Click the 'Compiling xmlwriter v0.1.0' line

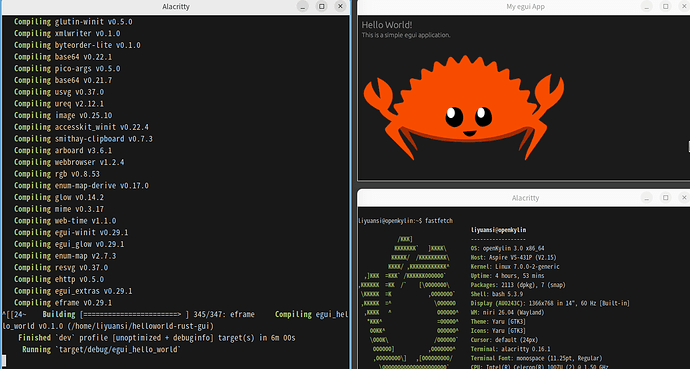tap(67, 33)
